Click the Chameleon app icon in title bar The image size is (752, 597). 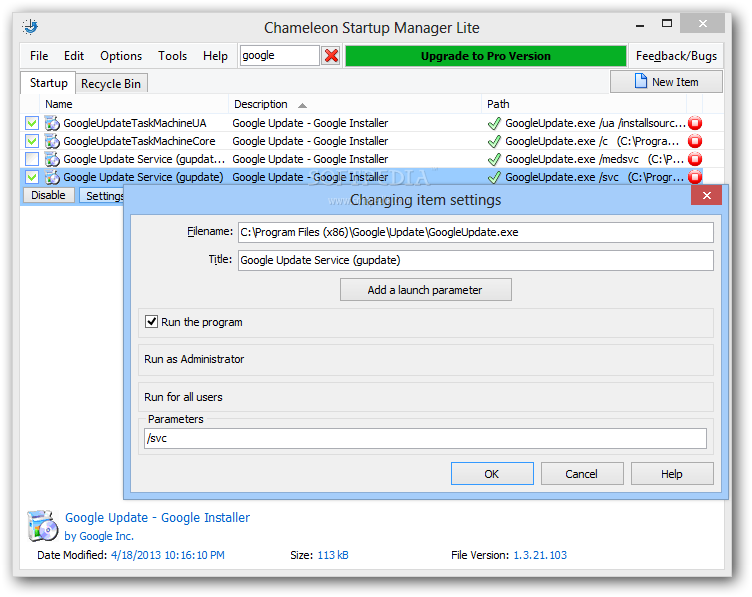pyautogui.click(x=30, y=27)
